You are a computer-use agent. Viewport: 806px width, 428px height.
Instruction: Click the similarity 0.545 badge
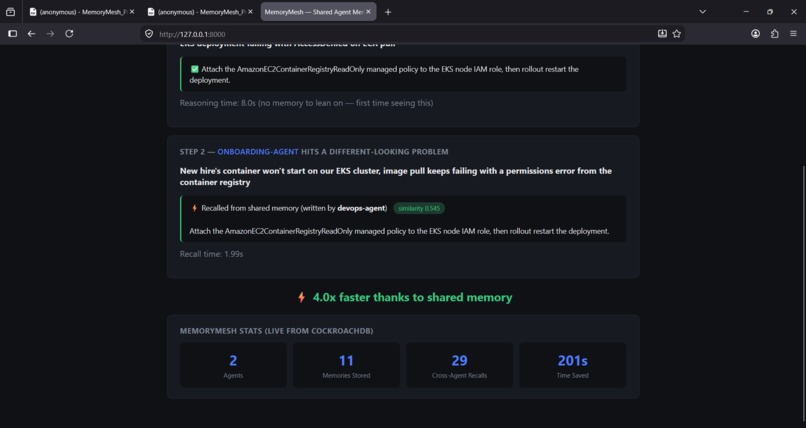point(419,208)
